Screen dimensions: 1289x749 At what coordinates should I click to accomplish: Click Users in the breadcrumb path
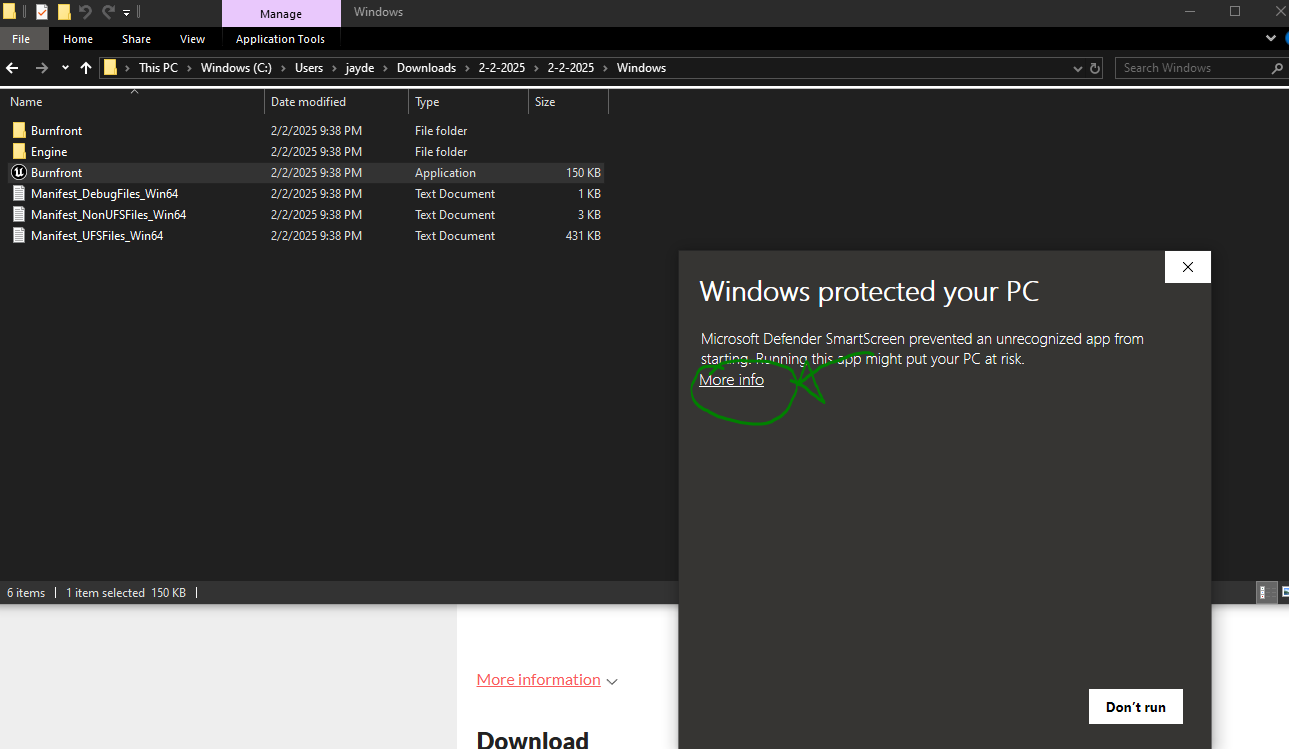[x=309, y=68]
